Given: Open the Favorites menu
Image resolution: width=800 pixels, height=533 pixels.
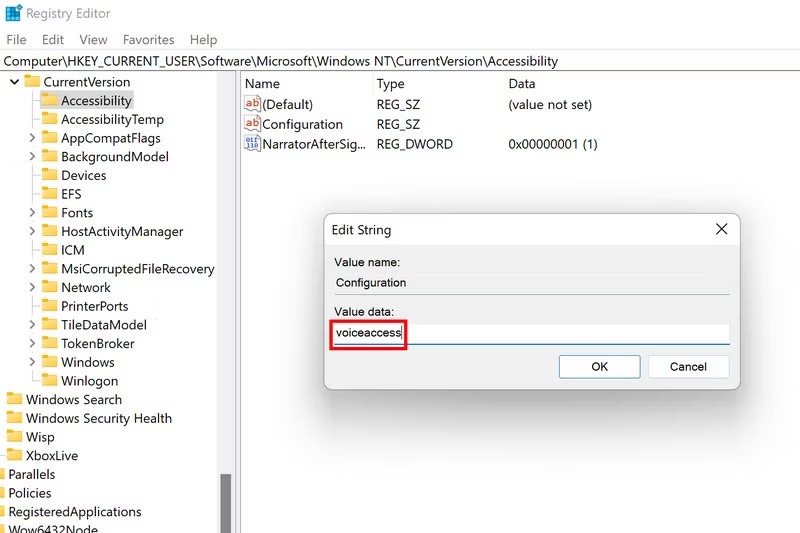Looking at the screenshot, I should coord(148,40).
